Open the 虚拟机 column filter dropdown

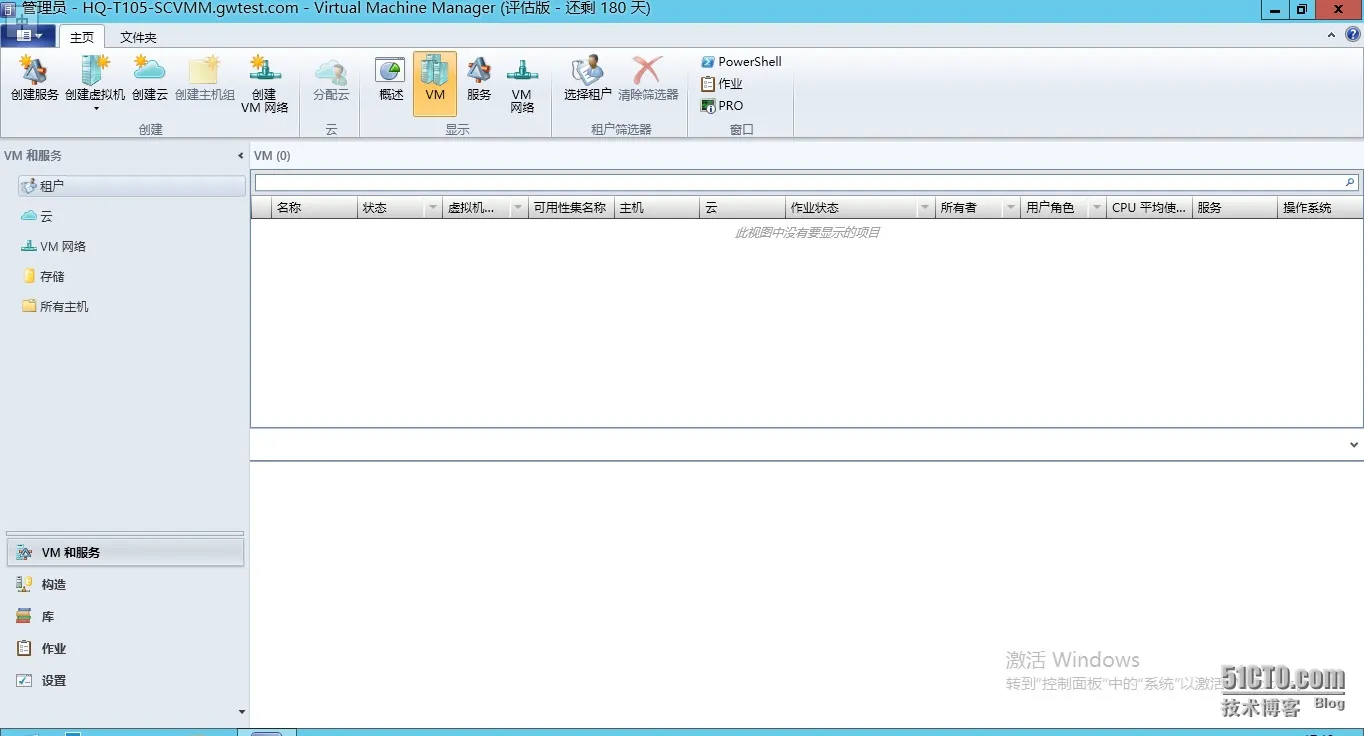[x=518, y=208]
